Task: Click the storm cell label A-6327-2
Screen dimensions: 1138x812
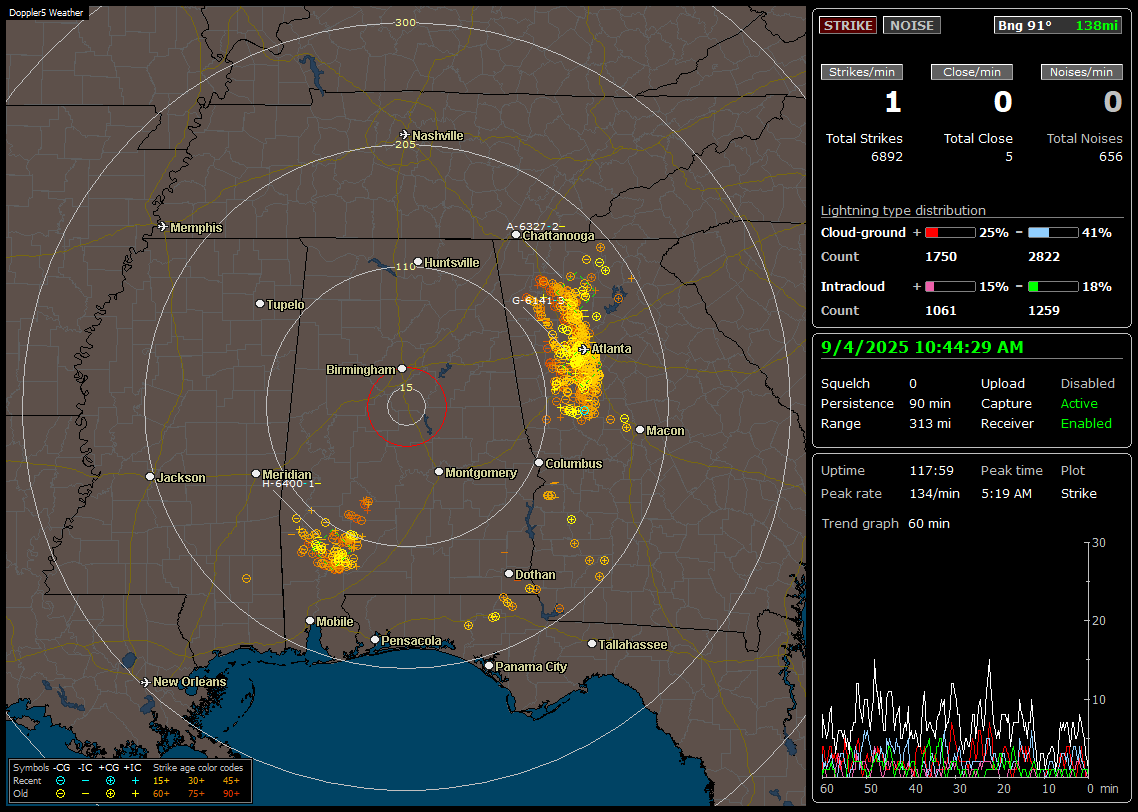Action: click(x=534, y=226)
